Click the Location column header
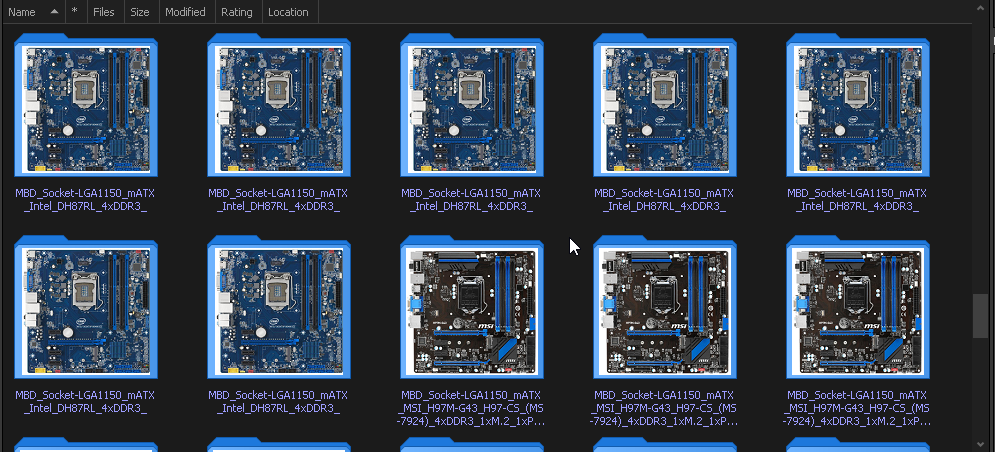This screenshot has width=995, height=452. click(289, 12)
